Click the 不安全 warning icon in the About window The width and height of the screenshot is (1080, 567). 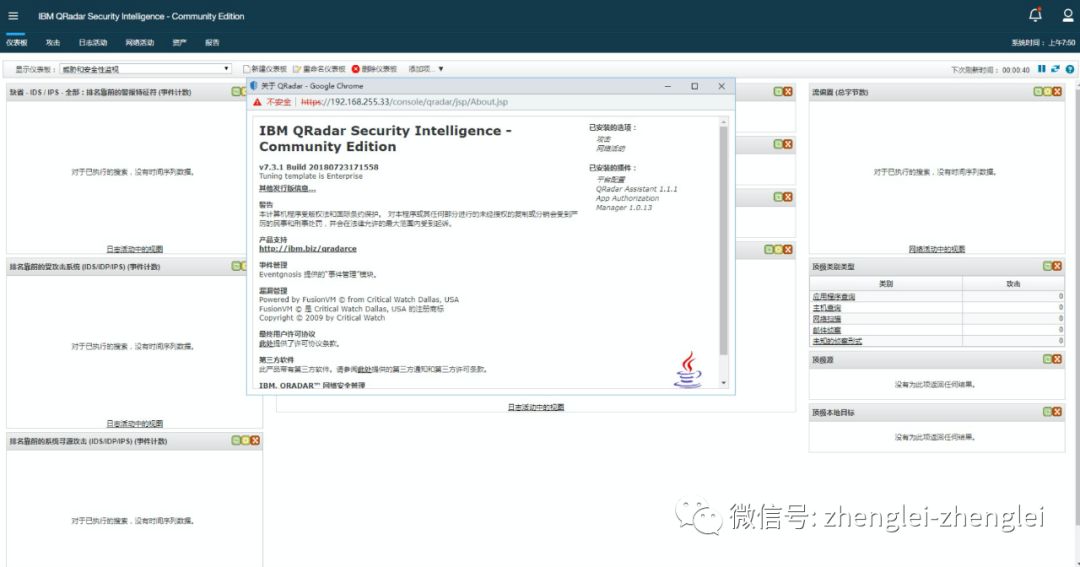point(258,102)
